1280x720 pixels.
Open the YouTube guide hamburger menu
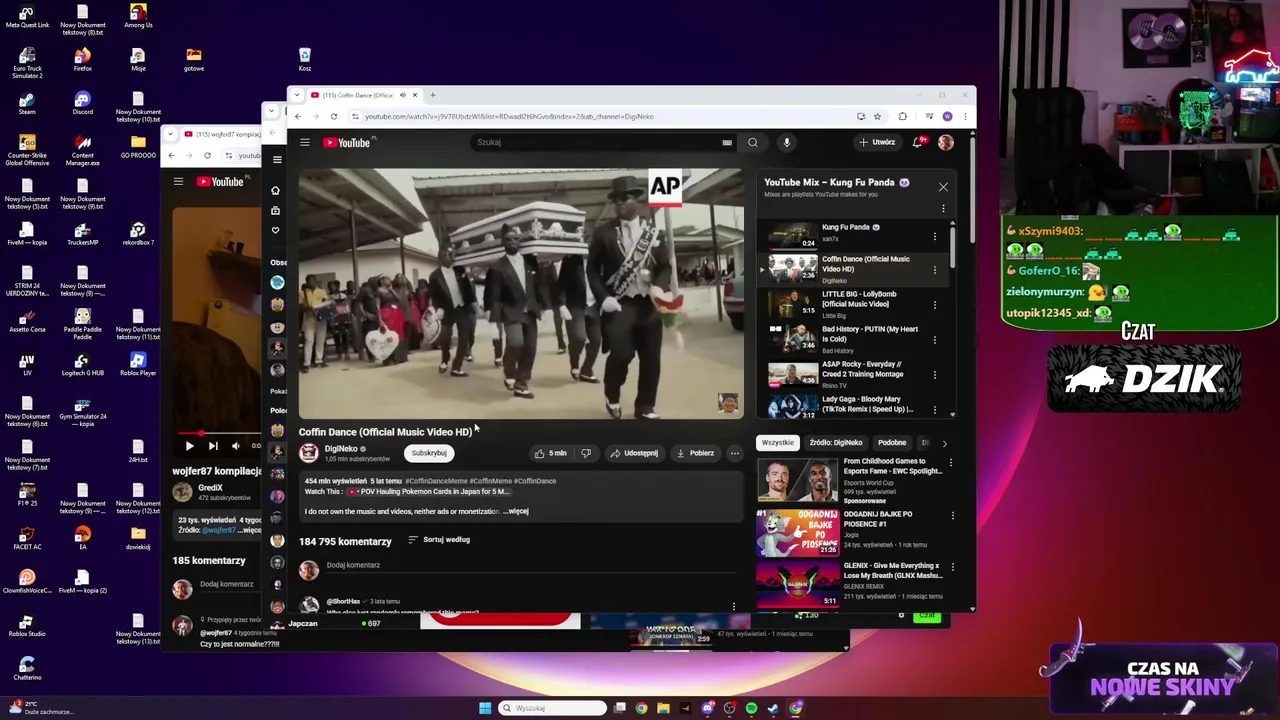[305, 142]
